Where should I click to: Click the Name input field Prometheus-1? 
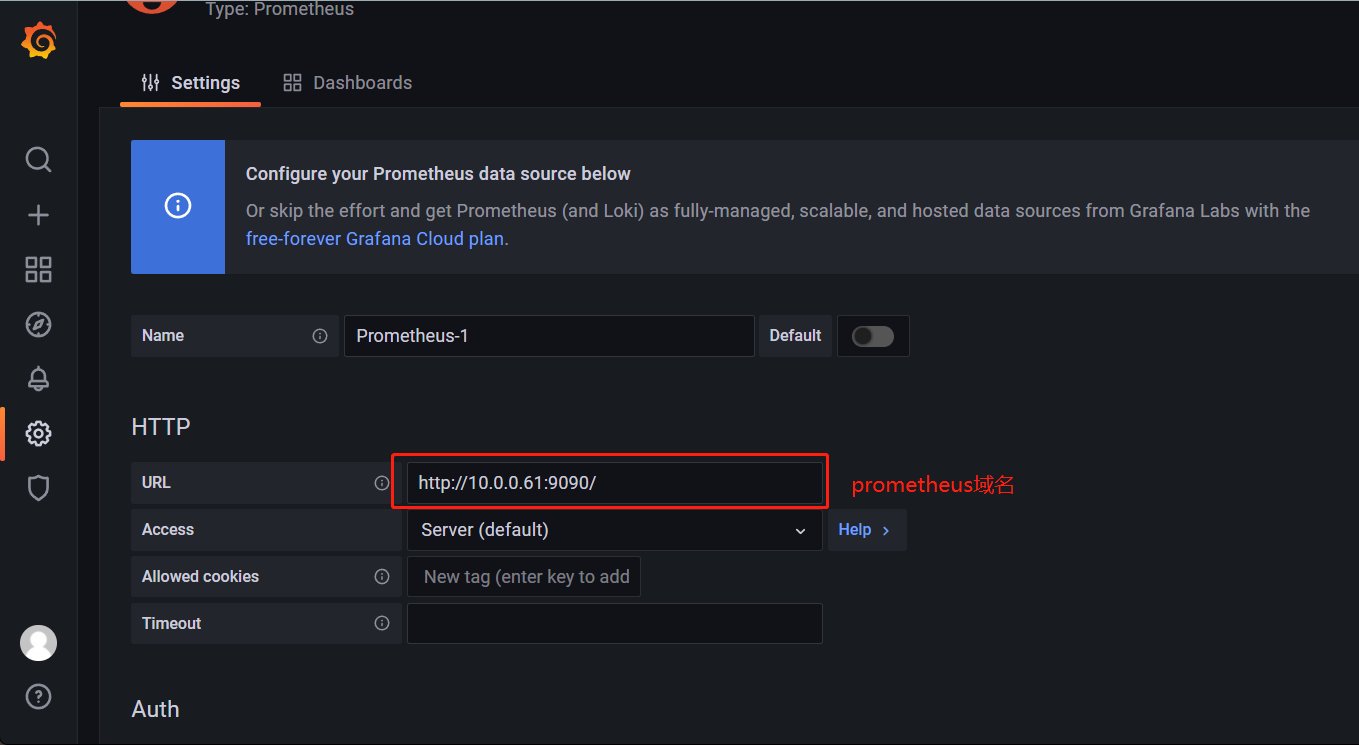coord(549,336)
